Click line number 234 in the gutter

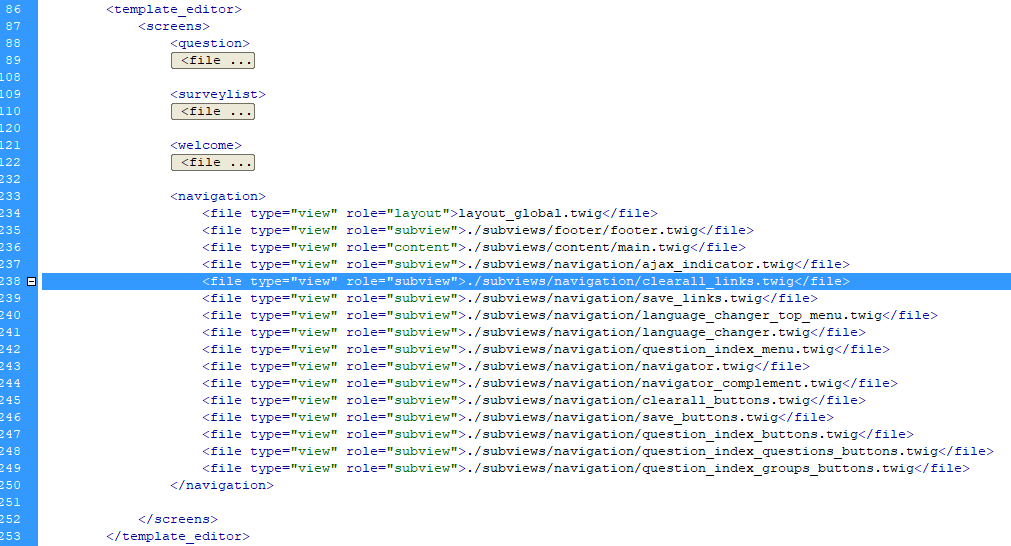point(12,213)
